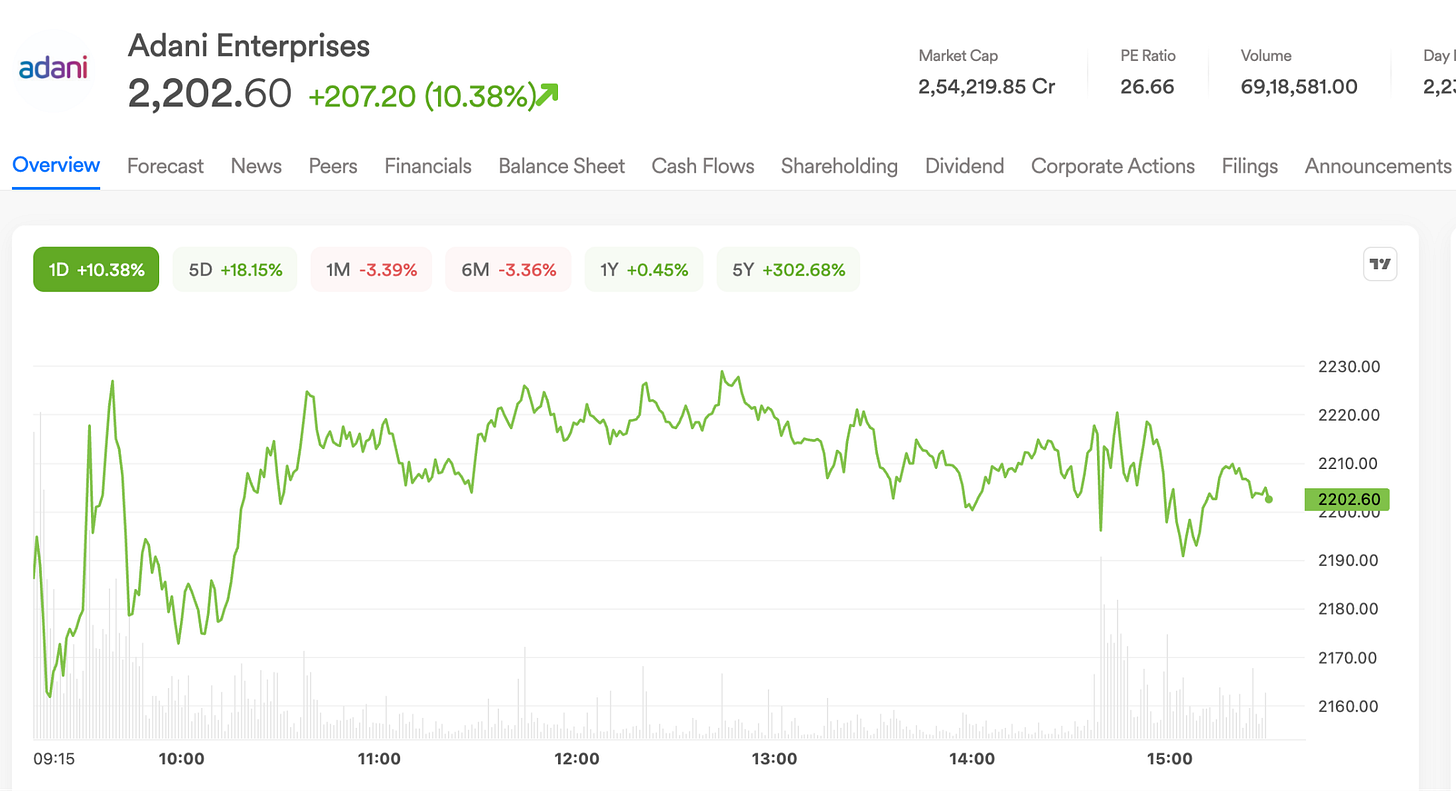
Task: Click the 2230.00 price axis label
Action: point(1349,367)
